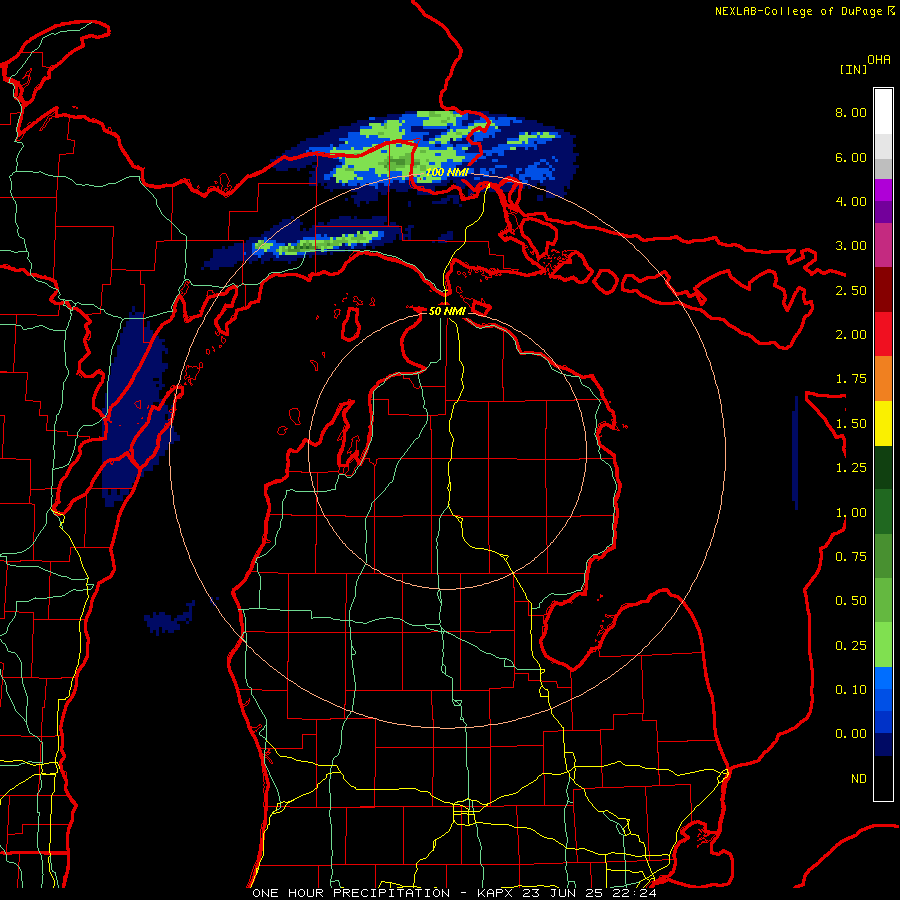Click the OHA product label
Image resolution: width=900 pixels, height=900 pixels.
pyautogui.click(x=879, y=60)
